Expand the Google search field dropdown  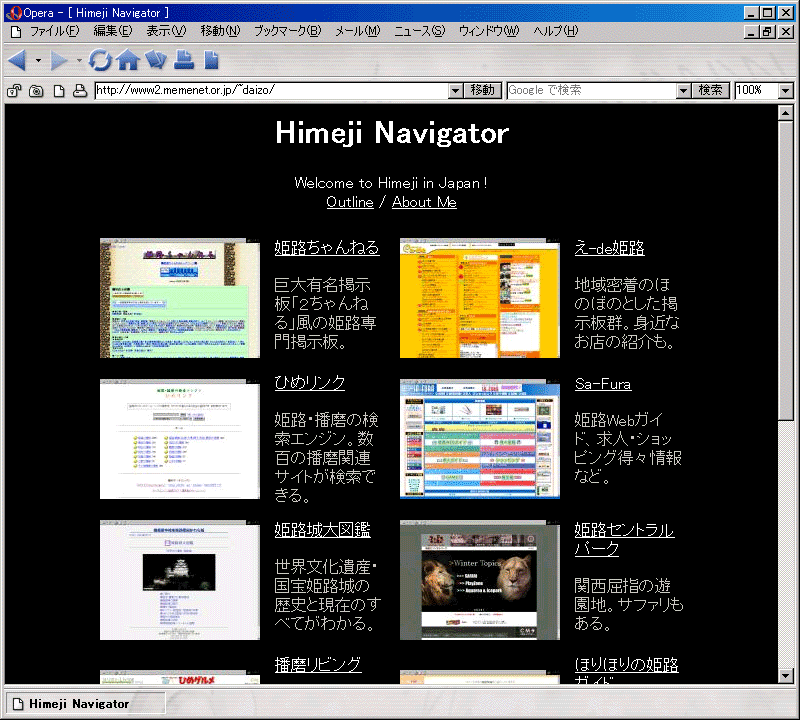coord(683,91)
